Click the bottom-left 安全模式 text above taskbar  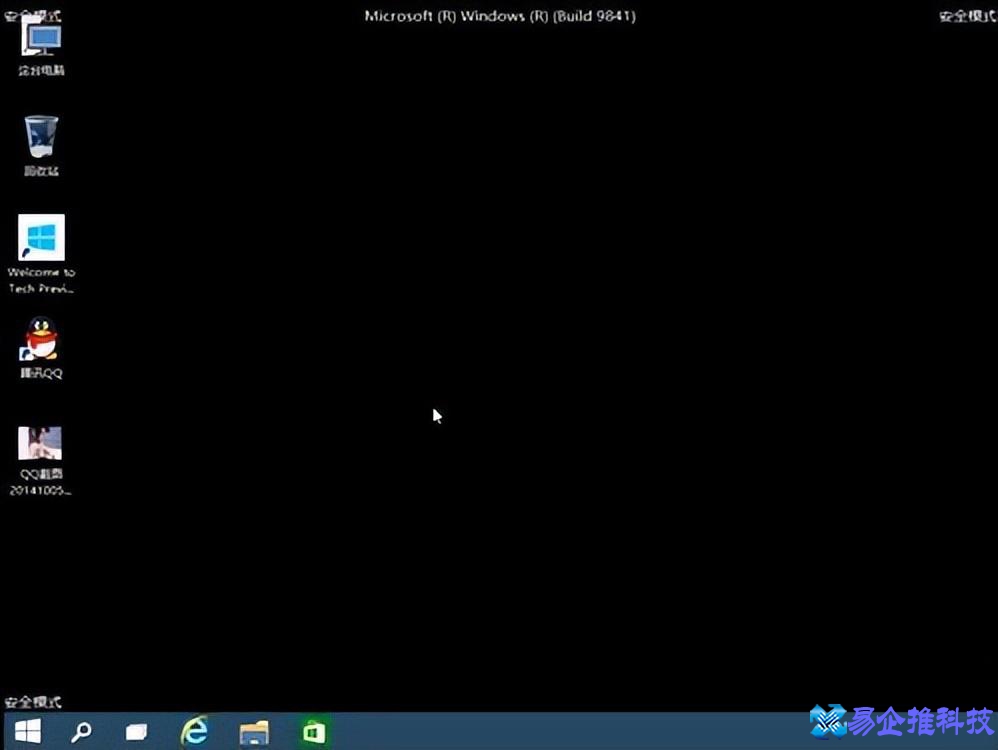pyautogui.click(x=33, y=702)
